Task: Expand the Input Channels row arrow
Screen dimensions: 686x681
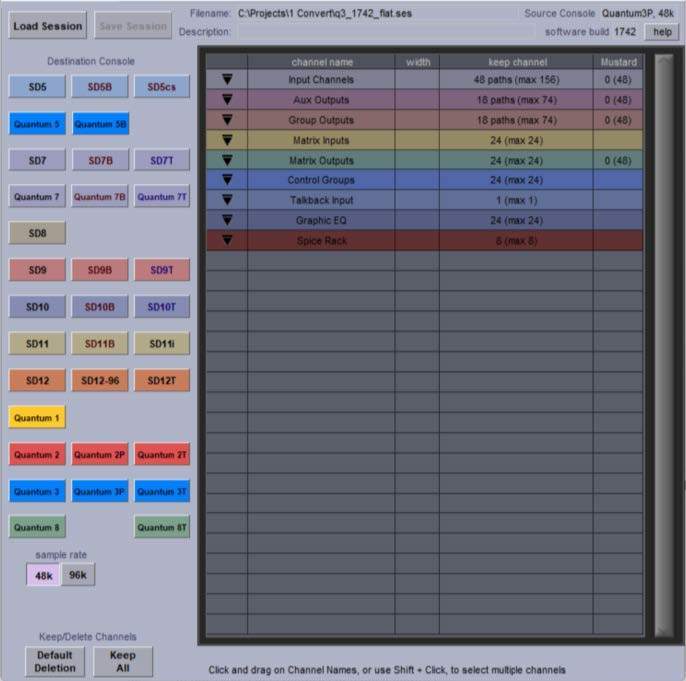Action: pos(227,80)
